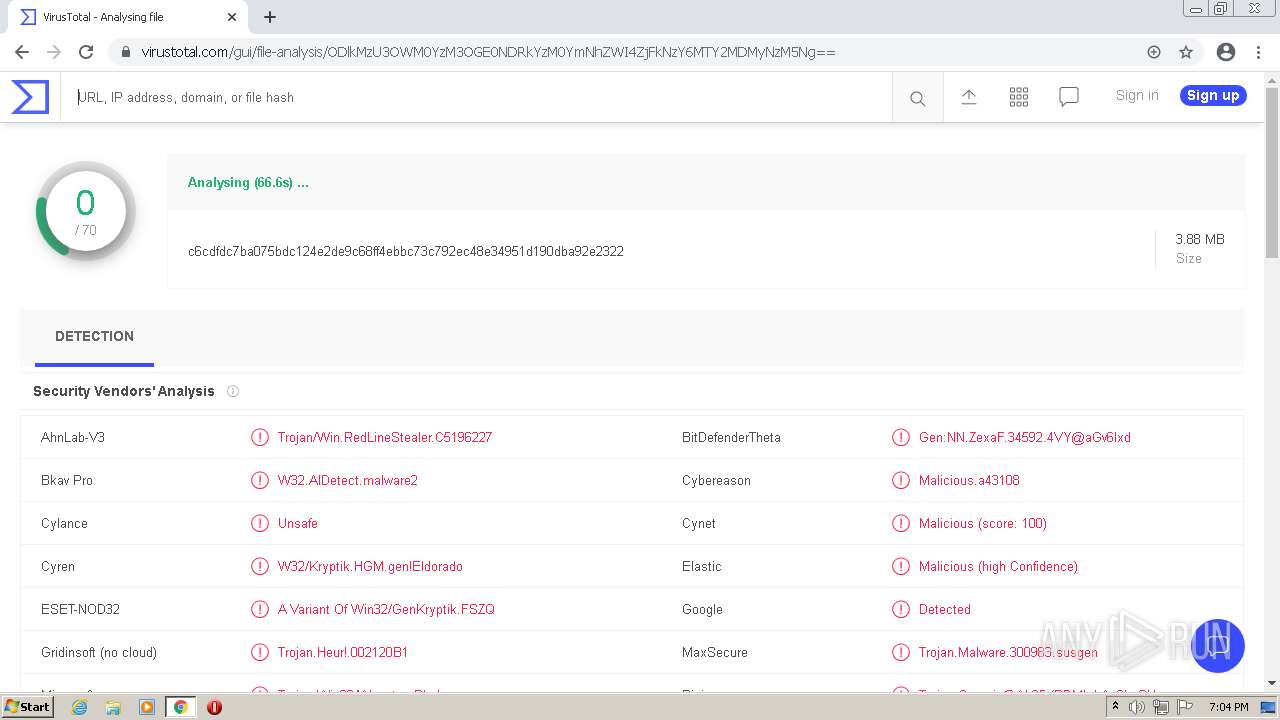This screenshot has height=720, width=1280.
Task: Click the info icon beside Security Vendors' Analysis
Action: (233, 391)
